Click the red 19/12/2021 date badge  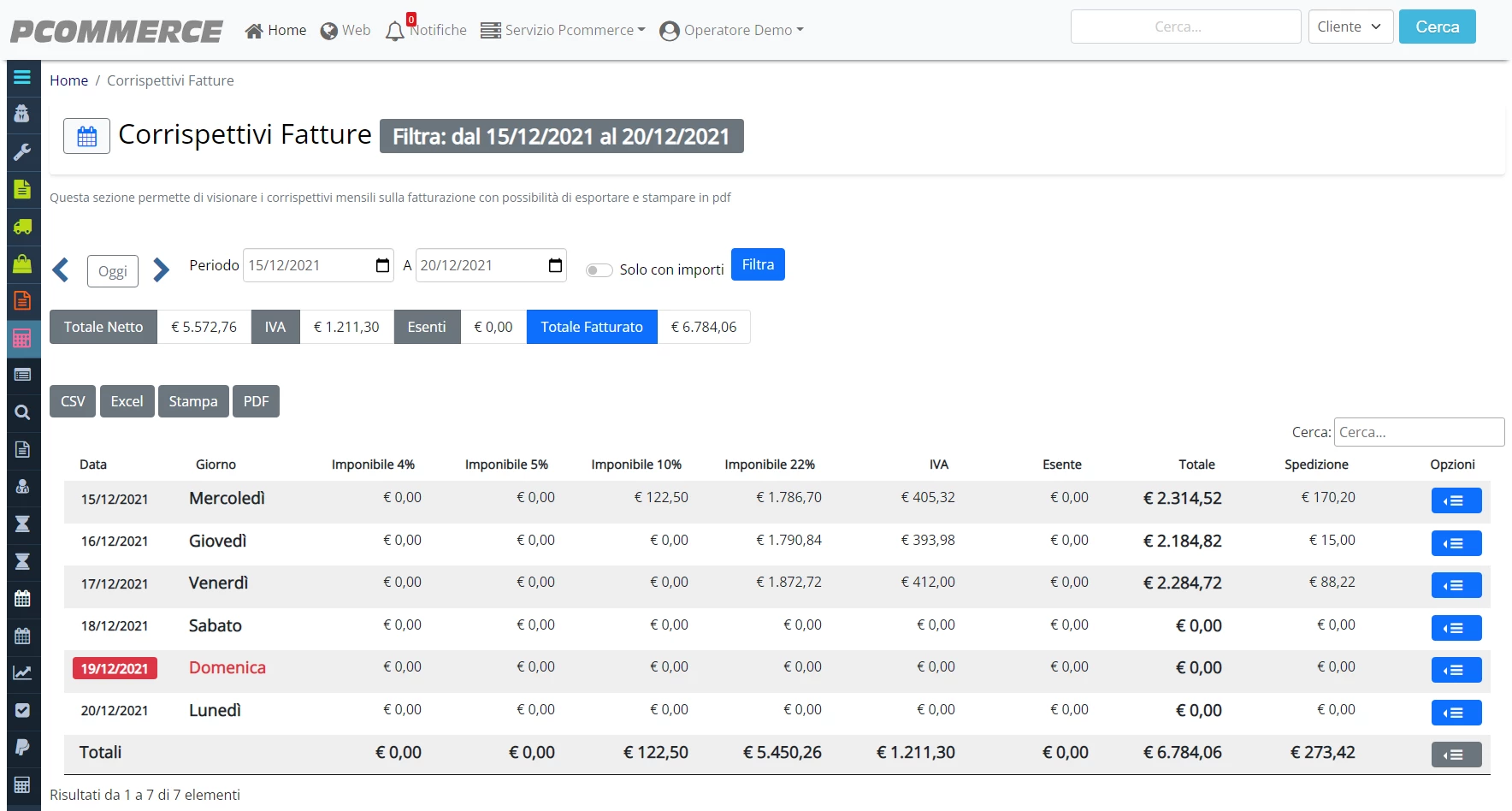[x=115, y=669]
